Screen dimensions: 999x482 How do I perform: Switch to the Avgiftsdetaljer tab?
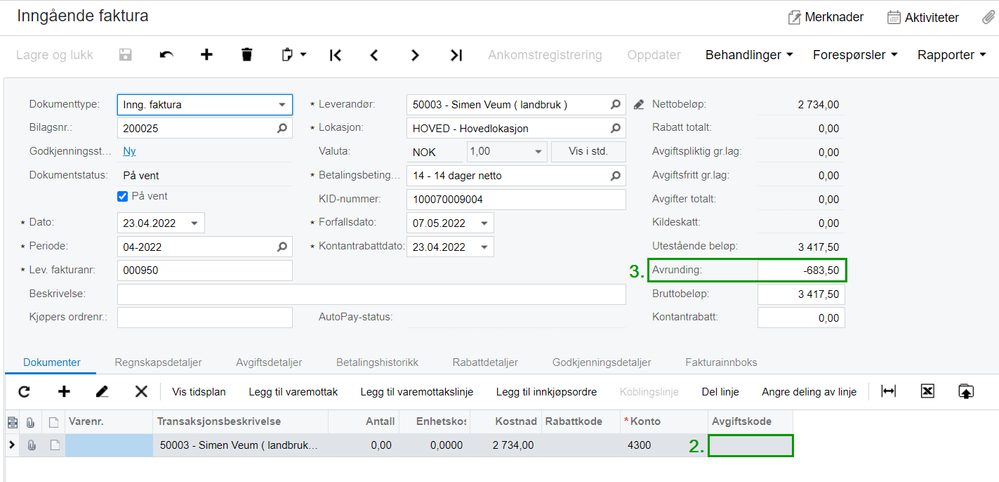(x=269, y=362)
